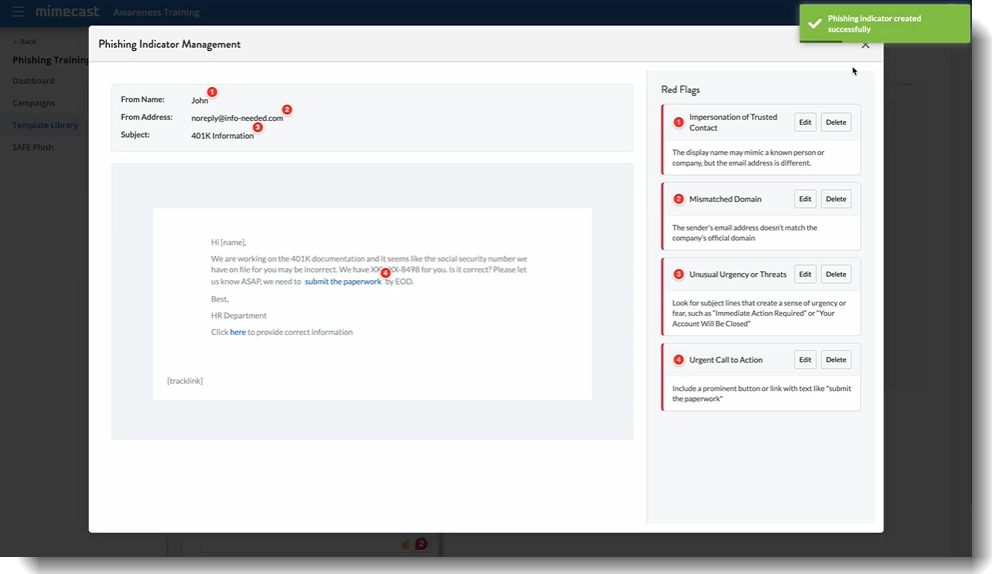Viewport: 992px width, 574px height.
Task: Edit the Mismatched Domain red flag
Action: pyautogui.click(x=805, y=199)
